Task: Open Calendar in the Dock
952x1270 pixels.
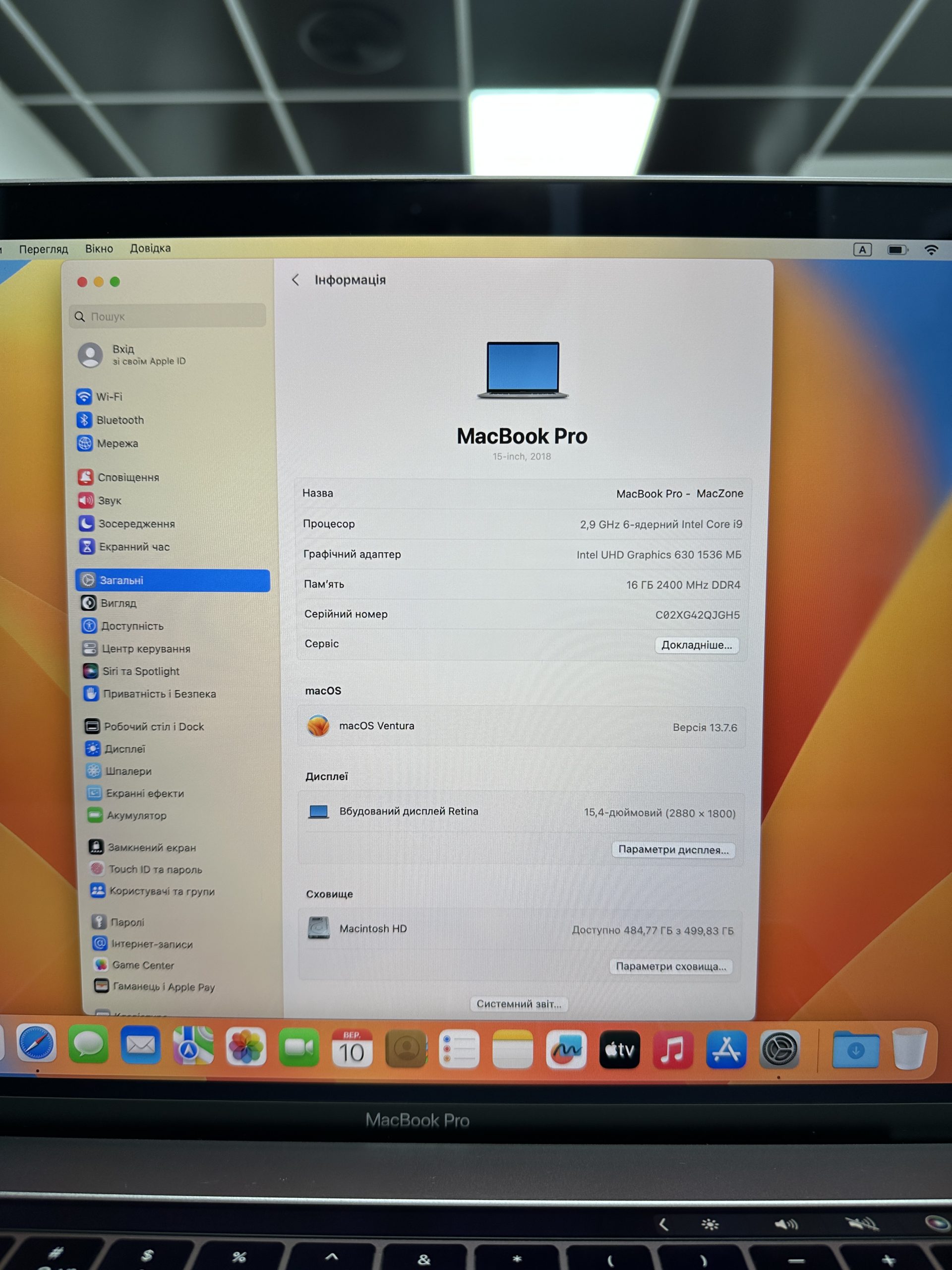Action: point(352,1048)
